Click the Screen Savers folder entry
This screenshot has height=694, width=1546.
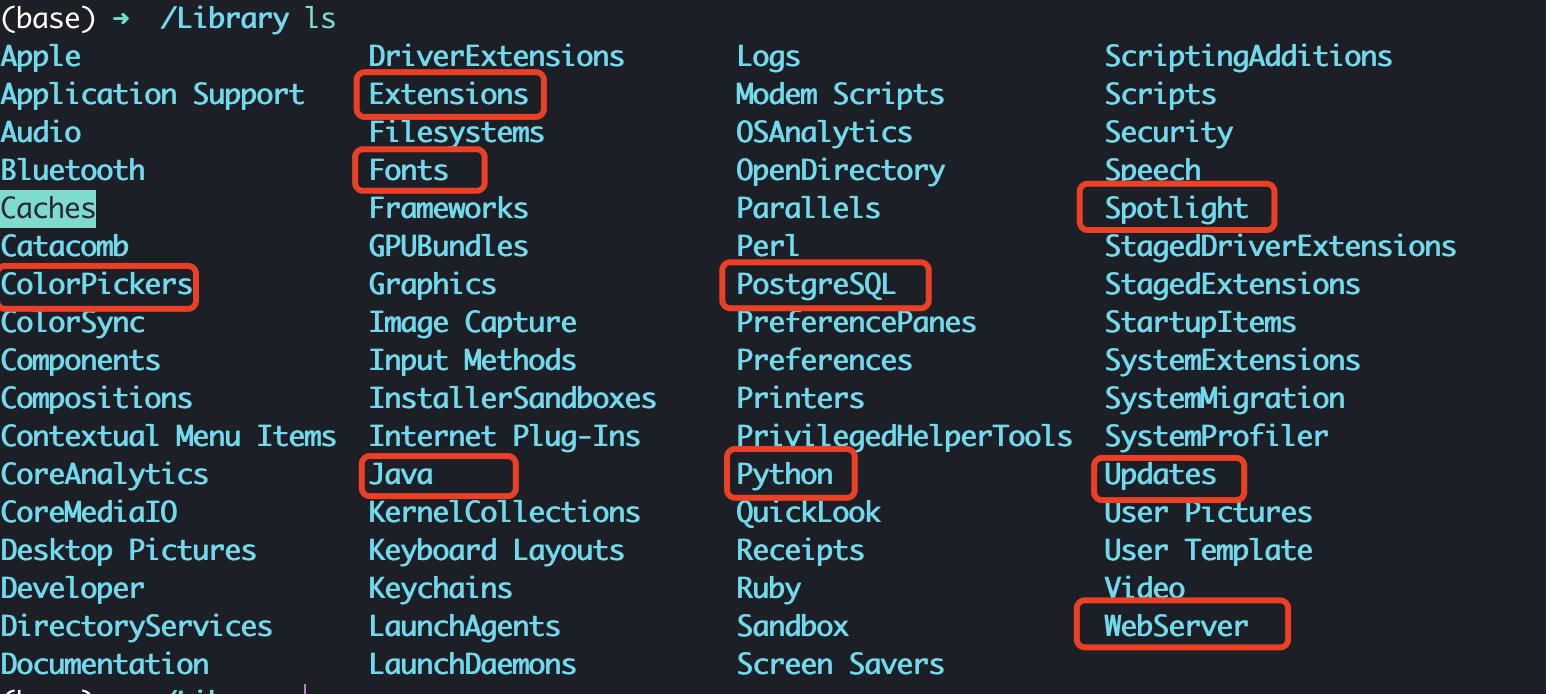click(x=840, y=665)
